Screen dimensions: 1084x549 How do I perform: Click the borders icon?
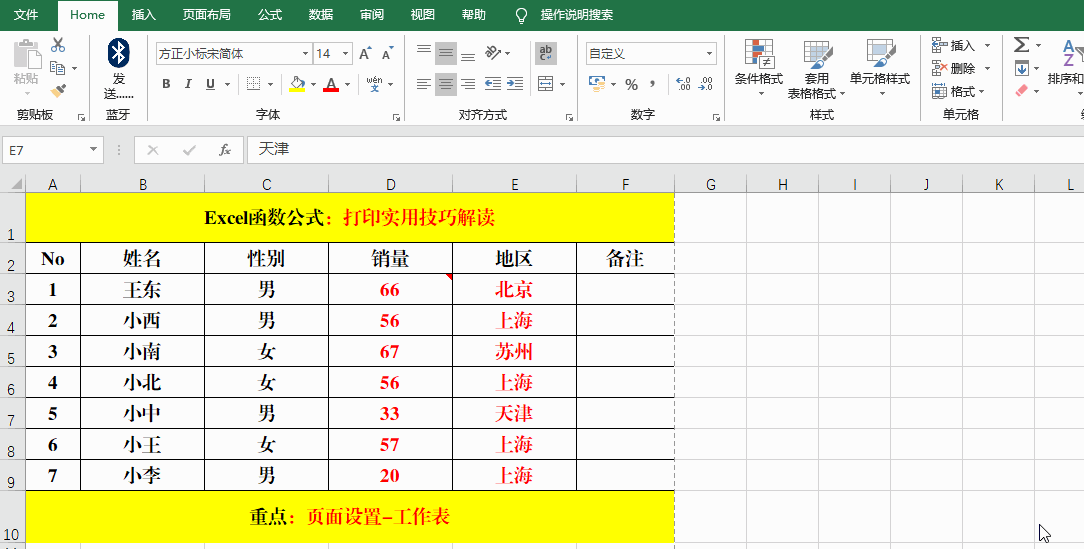click(x=254, y=84)
